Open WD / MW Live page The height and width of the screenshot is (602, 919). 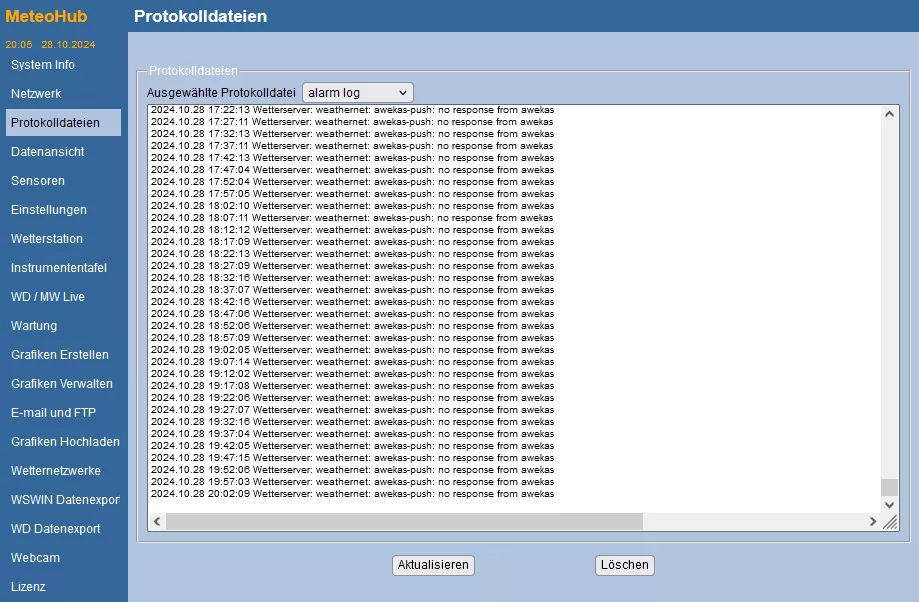(48, 297)
